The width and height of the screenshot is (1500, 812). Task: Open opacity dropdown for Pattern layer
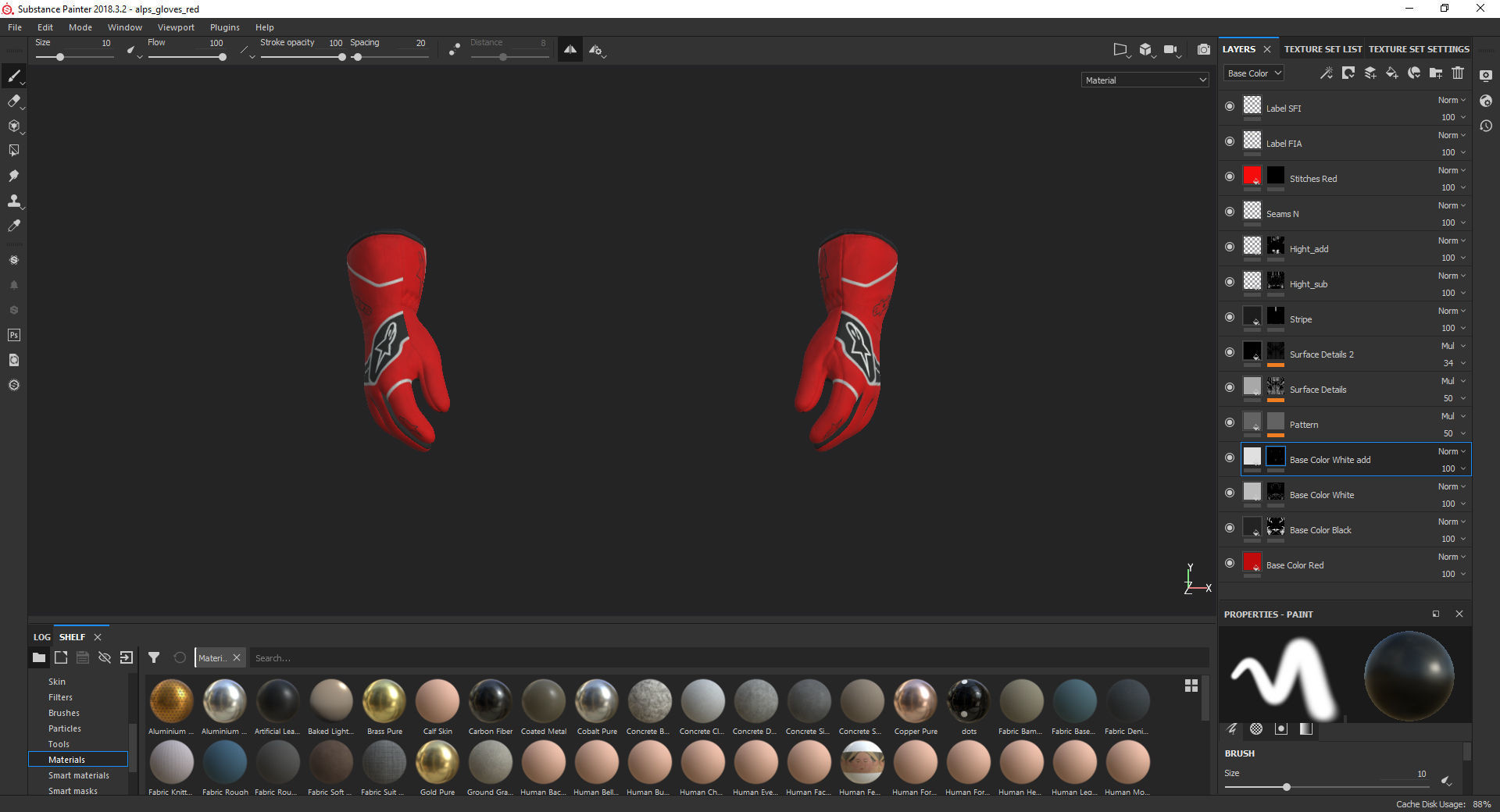click(1453, 433)
